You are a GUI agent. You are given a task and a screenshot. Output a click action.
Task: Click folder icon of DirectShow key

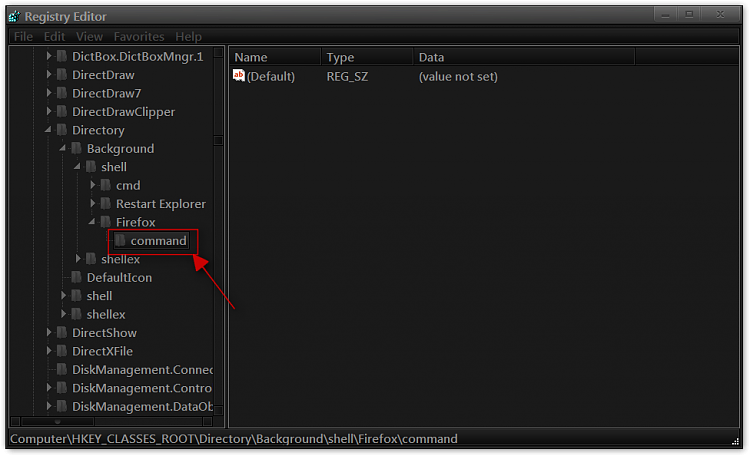[x=62, y=333]
